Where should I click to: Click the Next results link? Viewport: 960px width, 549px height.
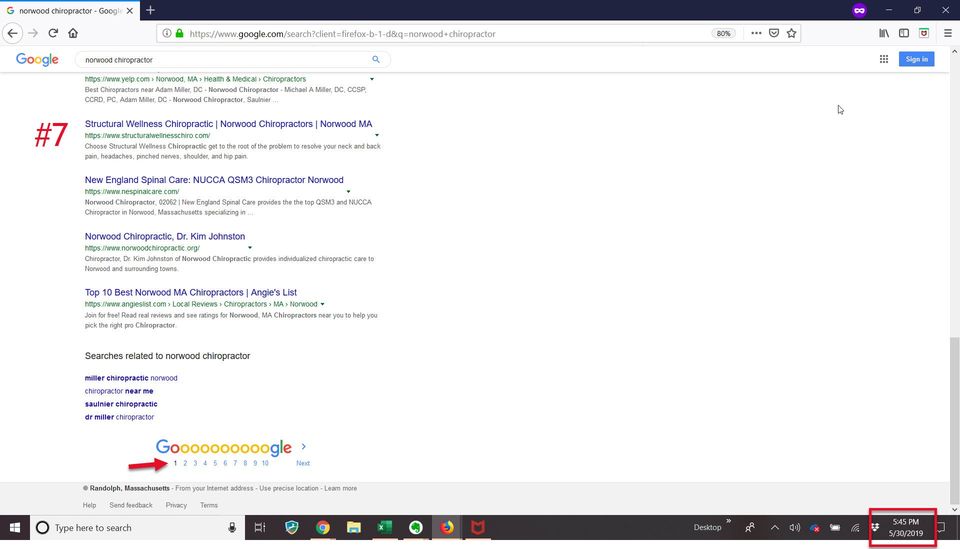pyautogui.click(x=303, y=463)
